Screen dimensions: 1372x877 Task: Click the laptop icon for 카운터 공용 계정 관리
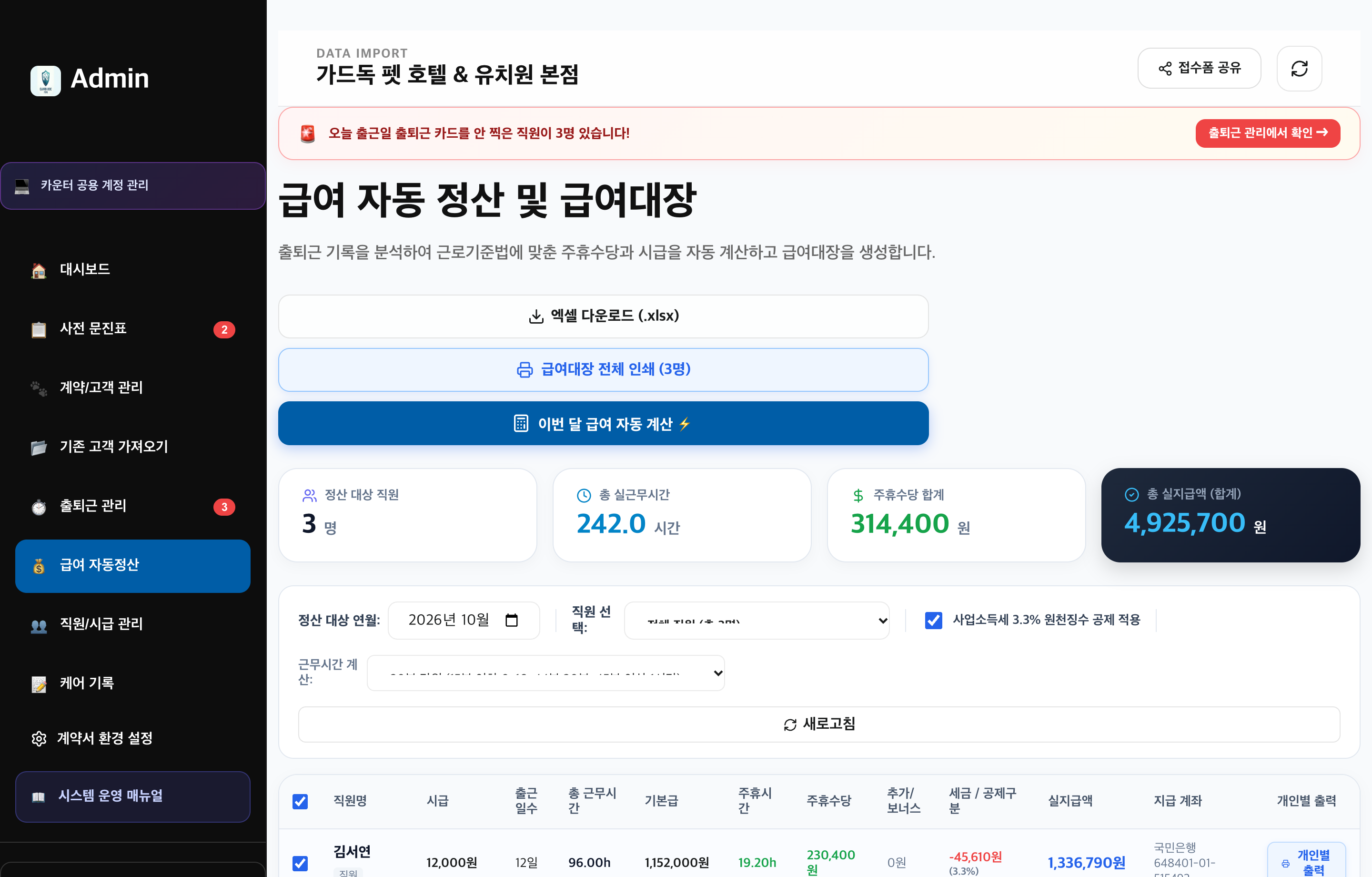(22, 186)
